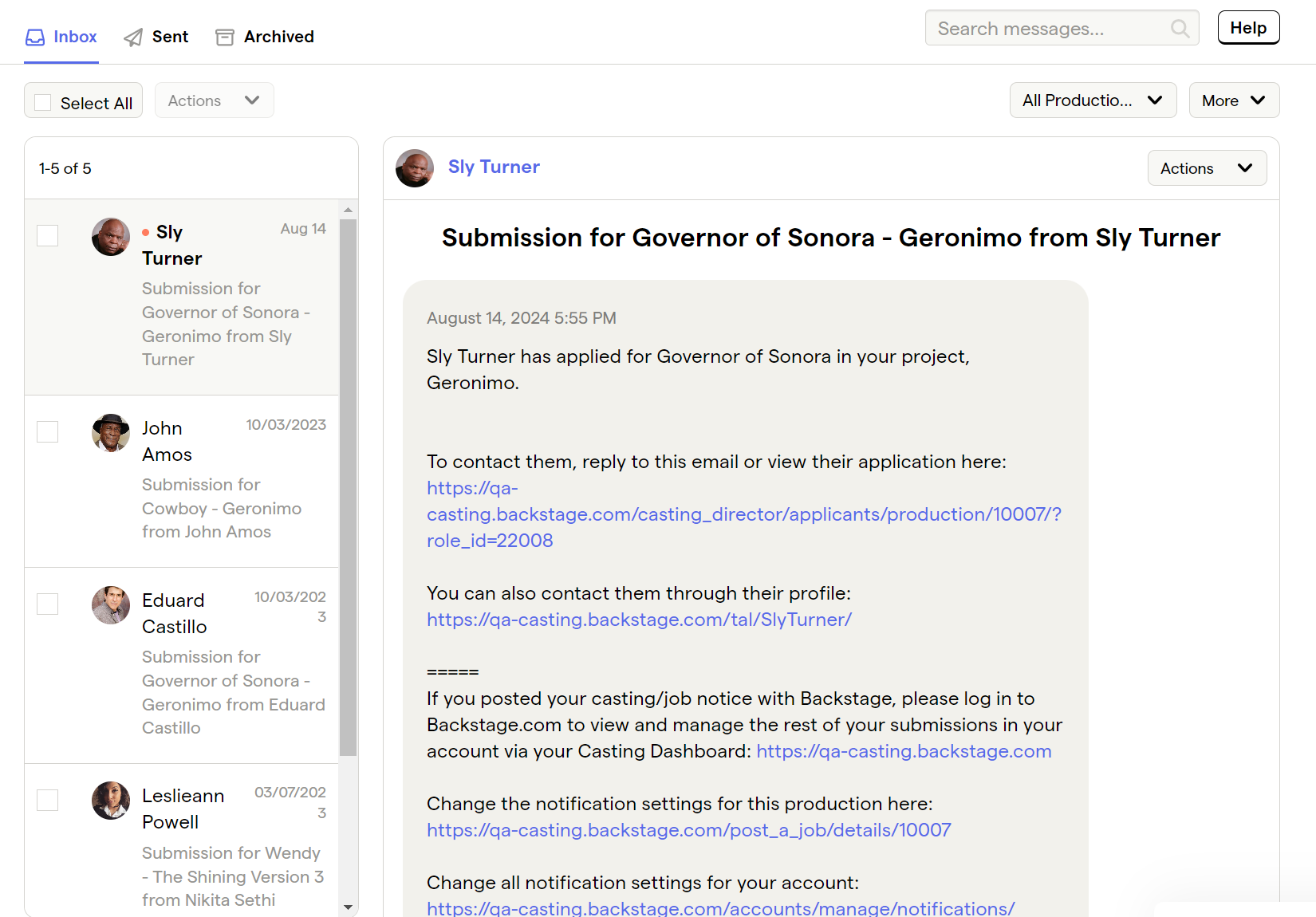Open the tal/SlyTurner profile link
Viewport: 1316px width, 917px height.
click(x=639, y=620)
